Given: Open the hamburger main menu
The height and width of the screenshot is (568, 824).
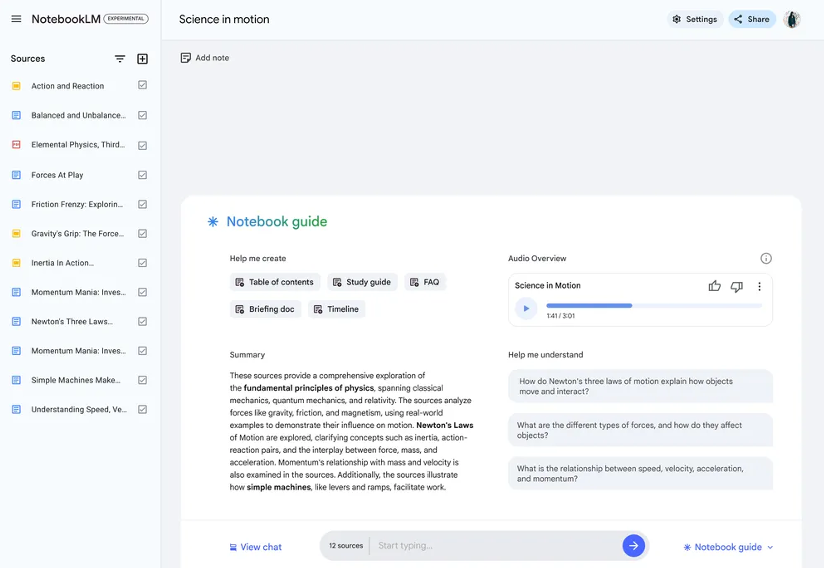Looking at the screenshot, I should point(16,19).
